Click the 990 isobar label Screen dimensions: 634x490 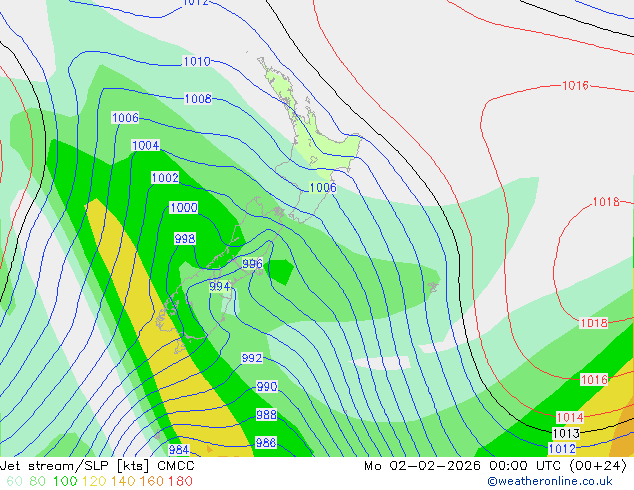point(267,387)
